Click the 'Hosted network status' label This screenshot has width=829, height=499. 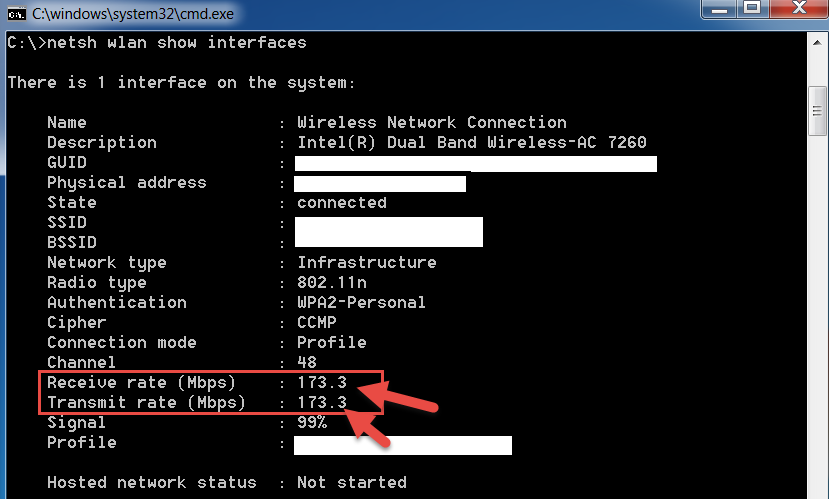coord(152,483)
